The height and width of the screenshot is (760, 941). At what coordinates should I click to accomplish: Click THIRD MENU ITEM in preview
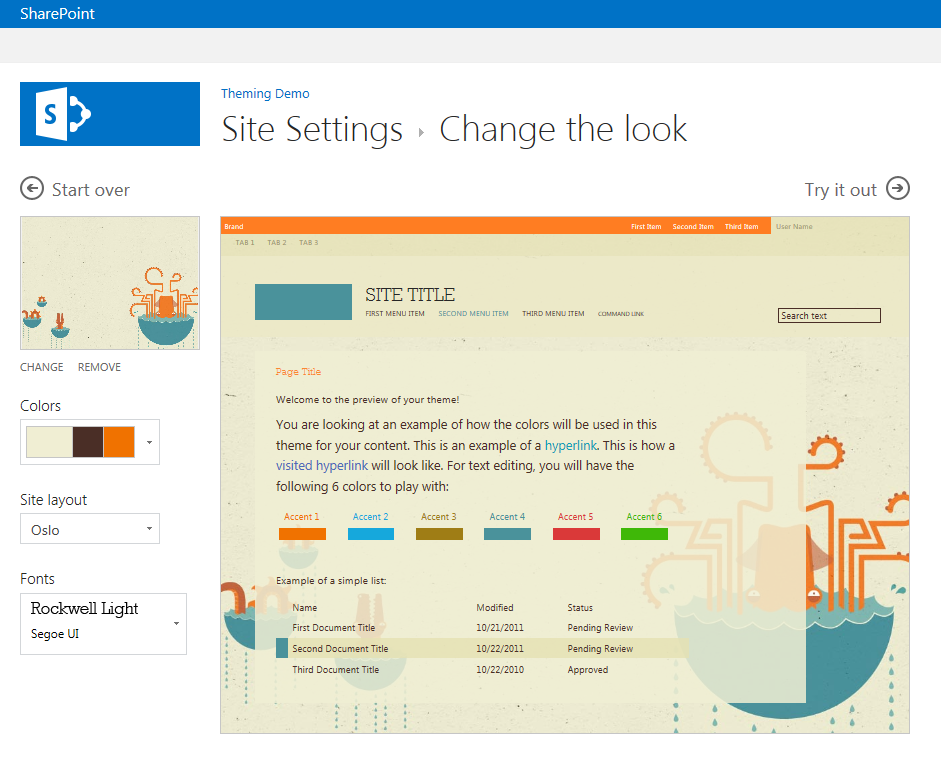coord(553,313)
